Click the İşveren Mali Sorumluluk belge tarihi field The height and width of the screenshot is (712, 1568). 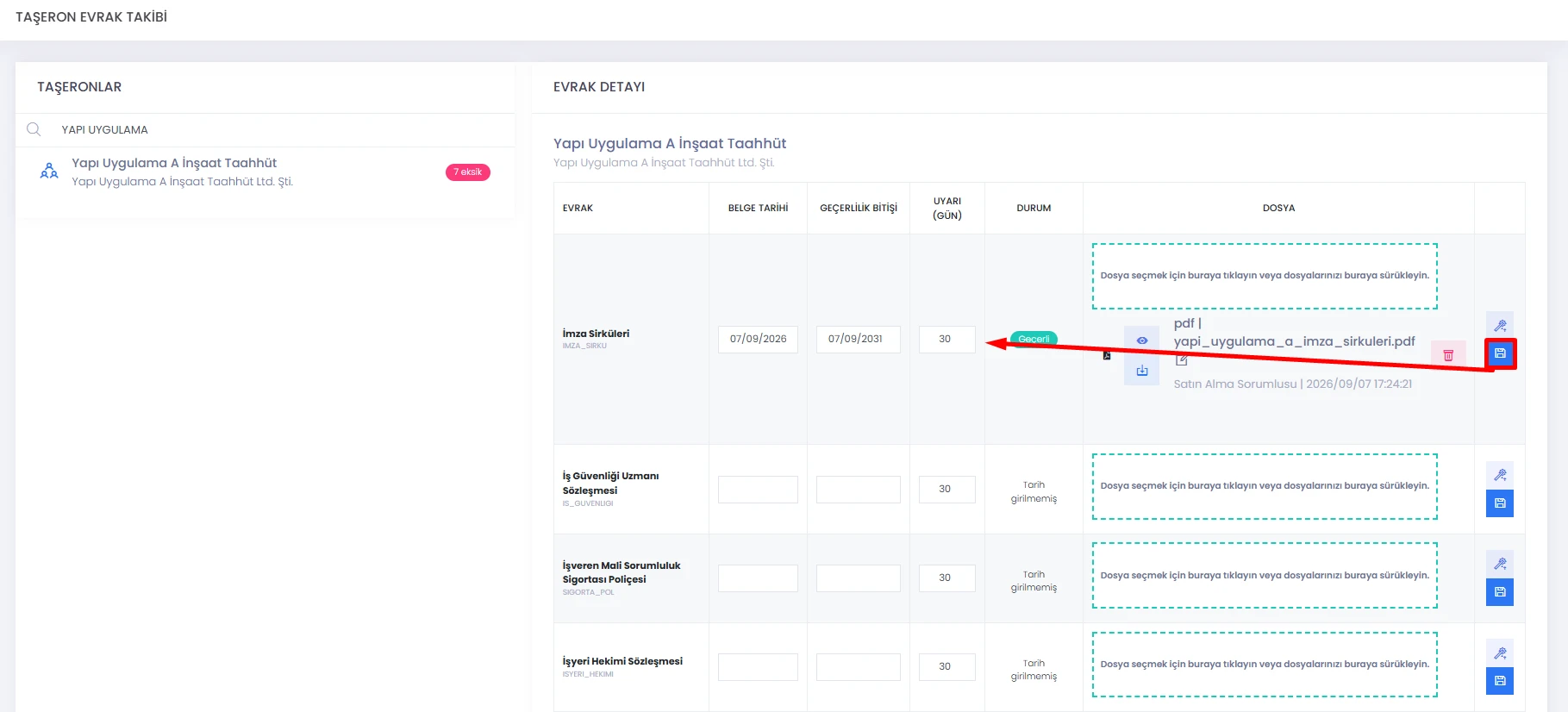point(758,578)
